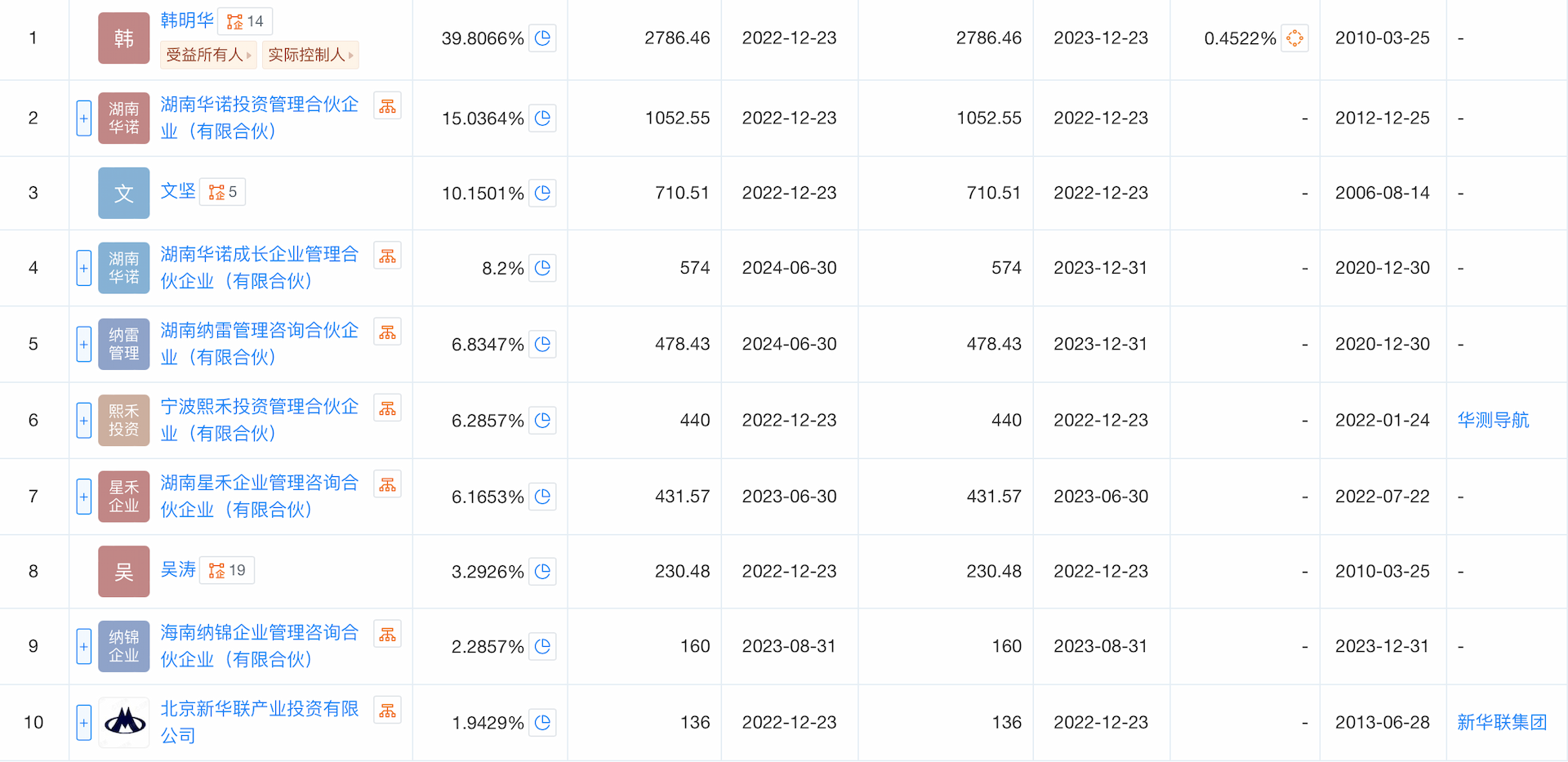Click pie chart icon beside 3.2926%
Screen dimensions: 1568x762
542,571
